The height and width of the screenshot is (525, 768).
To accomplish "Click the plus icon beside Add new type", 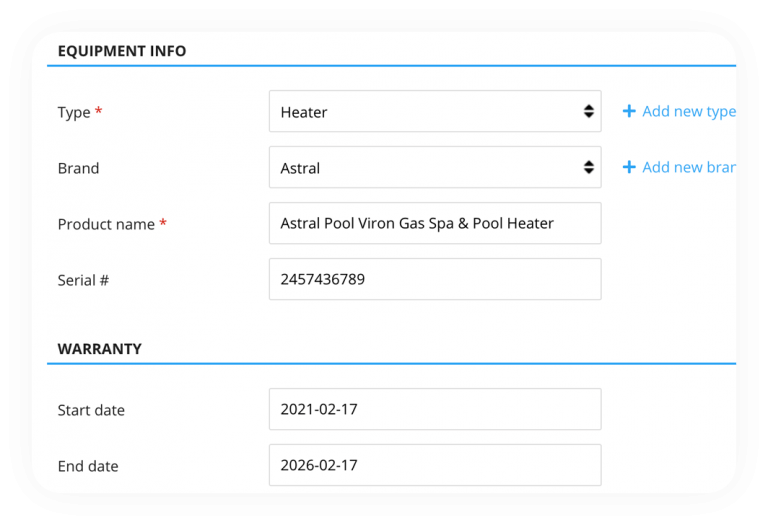I will 629,112.
